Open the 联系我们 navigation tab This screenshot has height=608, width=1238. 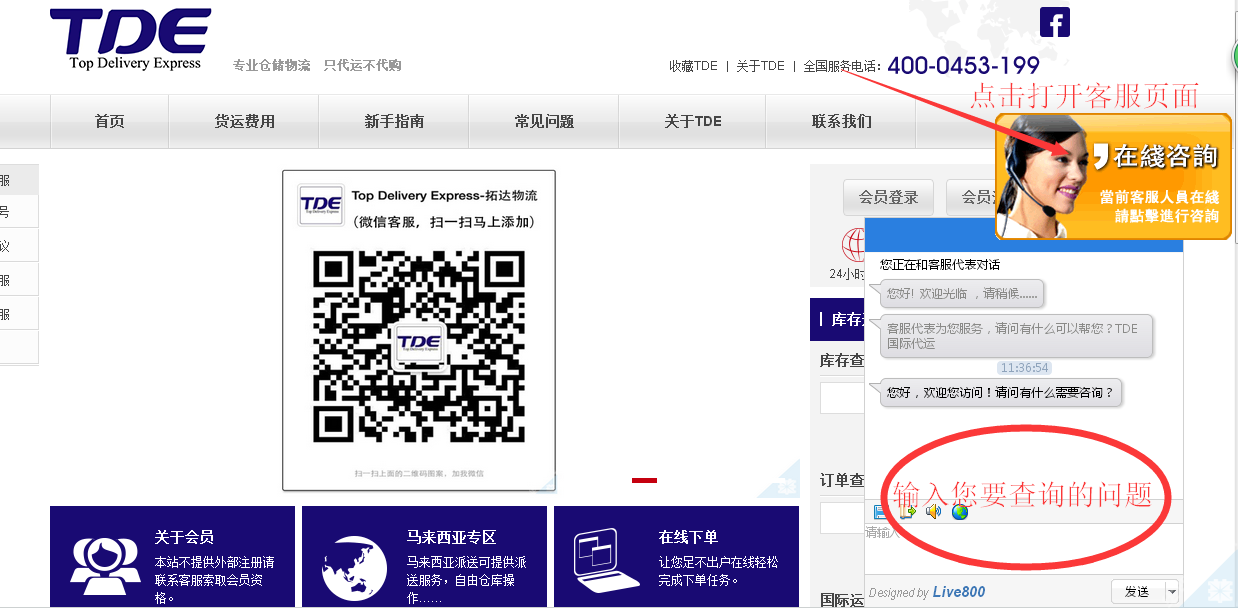point(842,122)
